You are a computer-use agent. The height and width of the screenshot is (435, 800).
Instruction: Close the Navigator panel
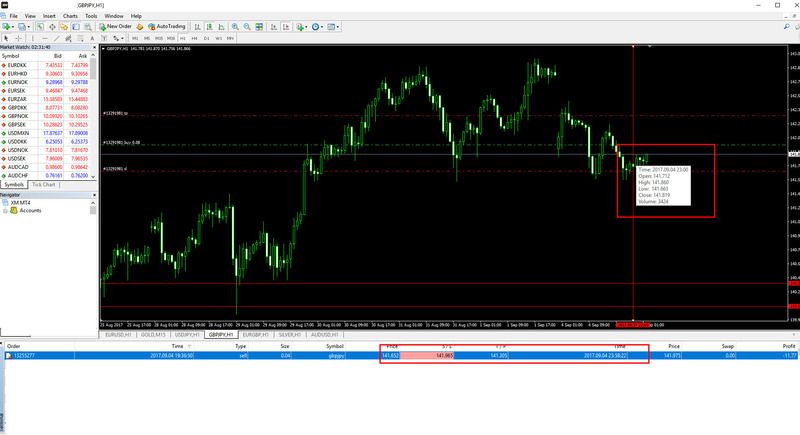point(94,195)
